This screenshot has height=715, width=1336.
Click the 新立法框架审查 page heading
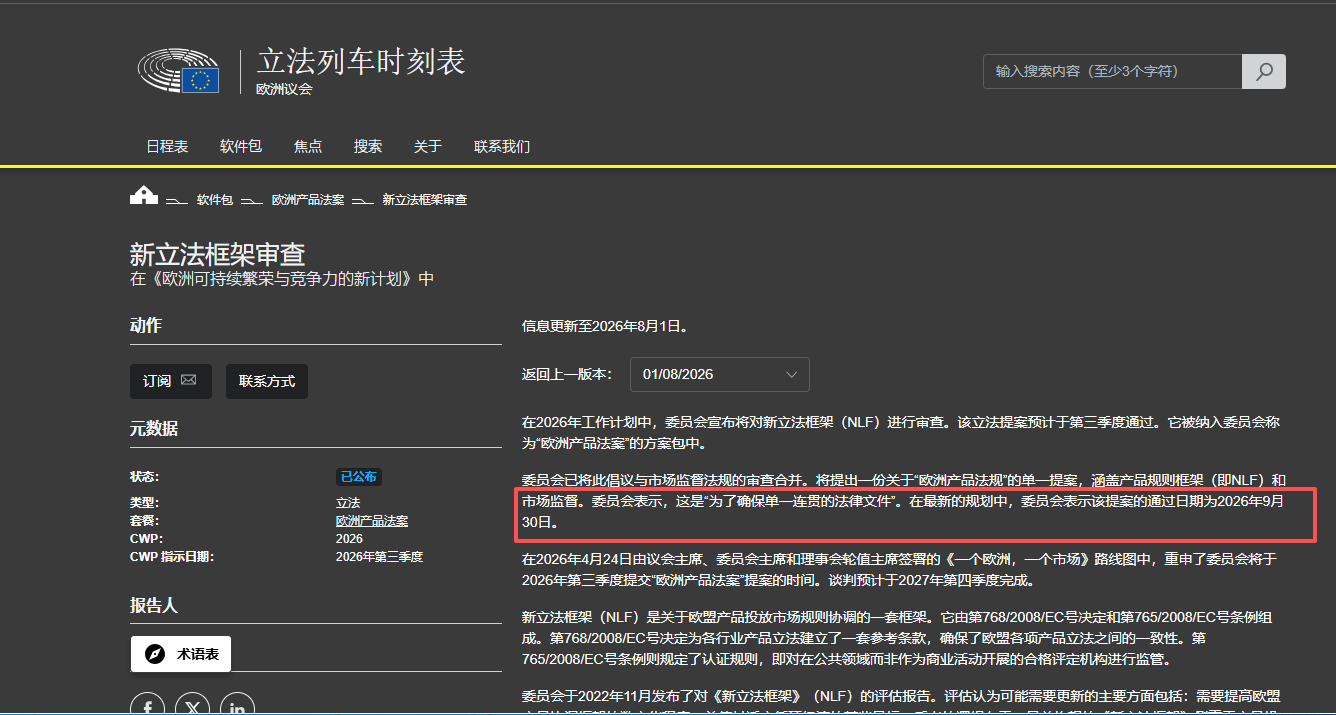[217, 254]
